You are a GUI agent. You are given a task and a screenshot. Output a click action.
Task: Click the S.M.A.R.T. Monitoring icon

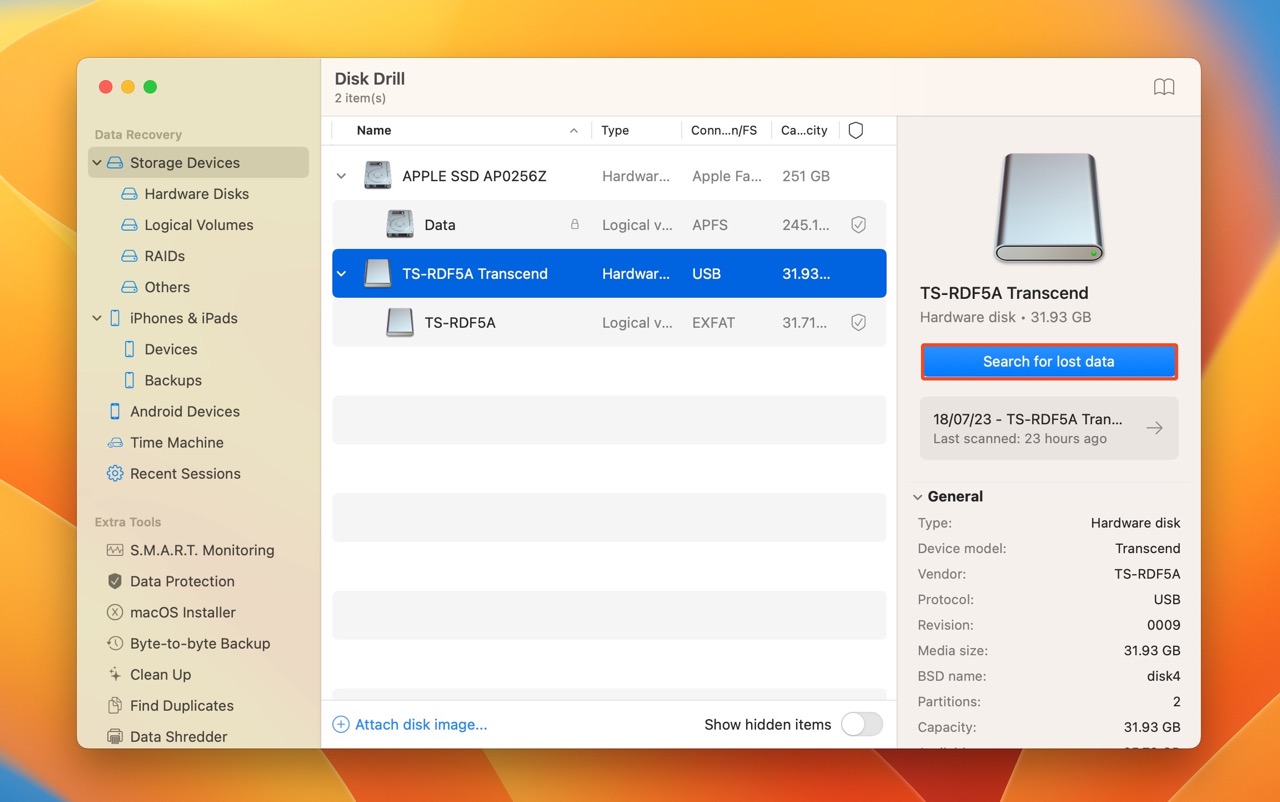point(115,550)
